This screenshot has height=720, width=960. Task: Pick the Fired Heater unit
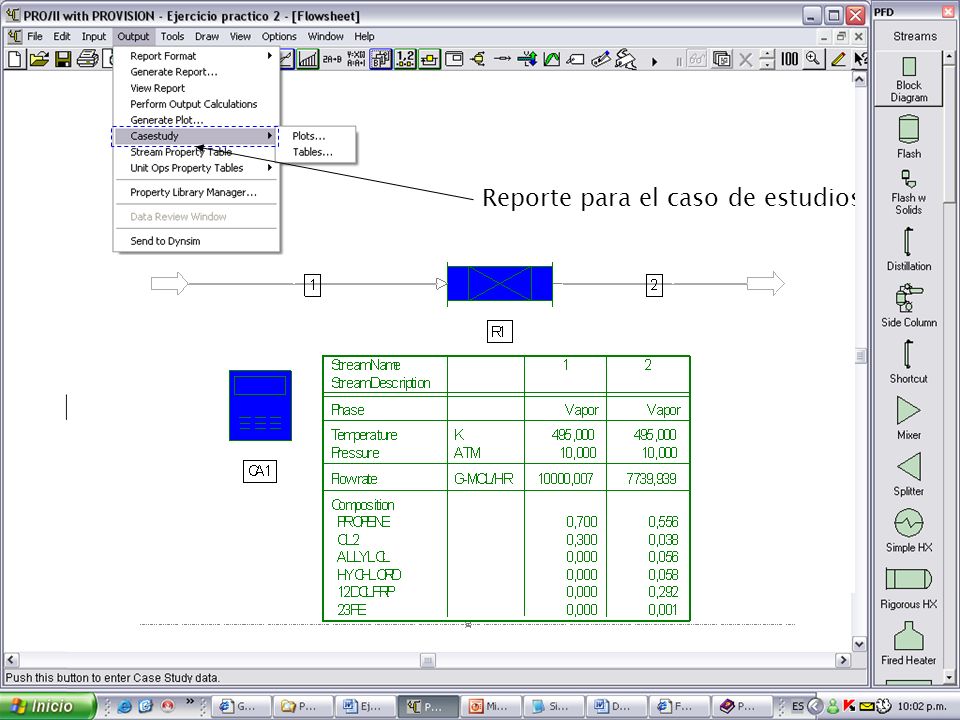(x=909, y=643)
